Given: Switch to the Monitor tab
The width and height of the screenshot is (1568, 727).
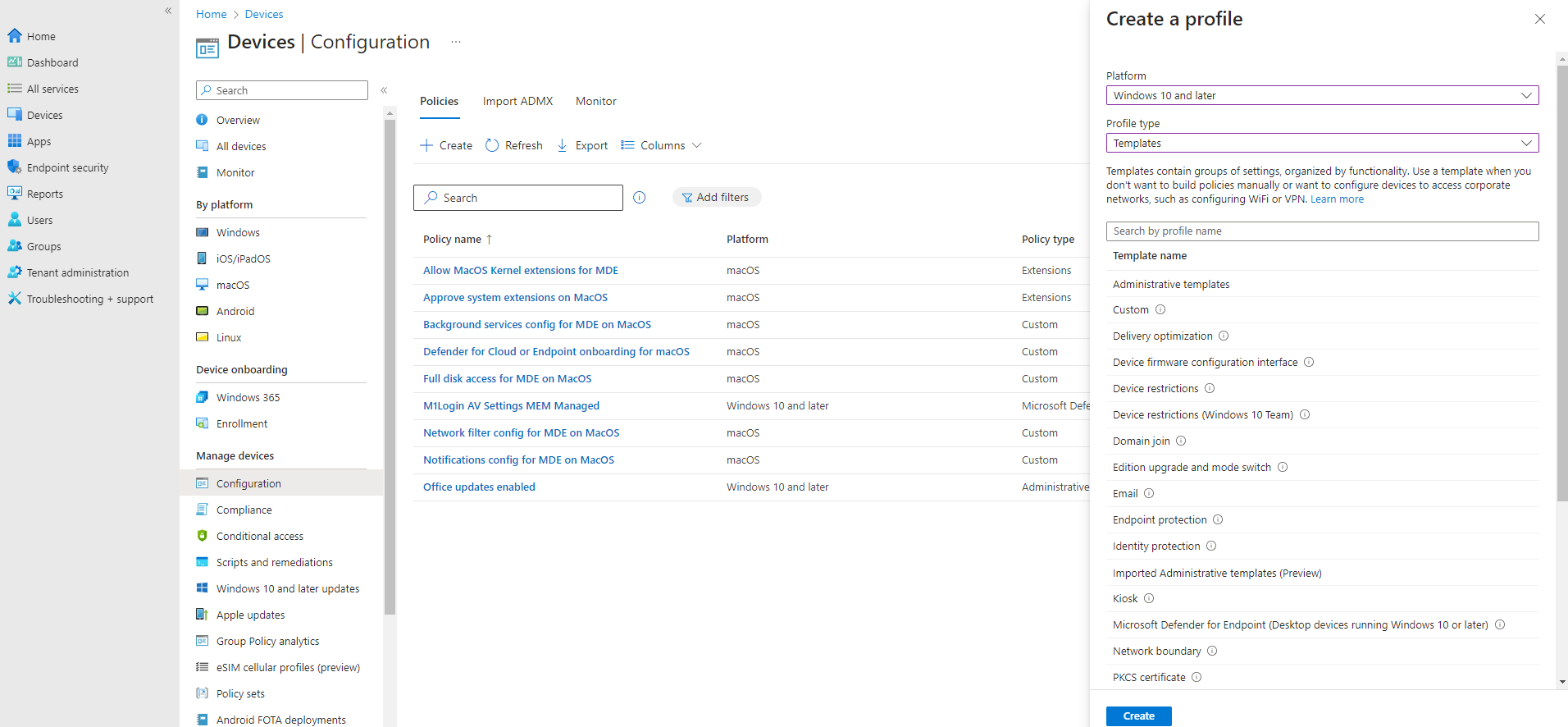Looking at the screenshot, I should (x=596, y=101).
